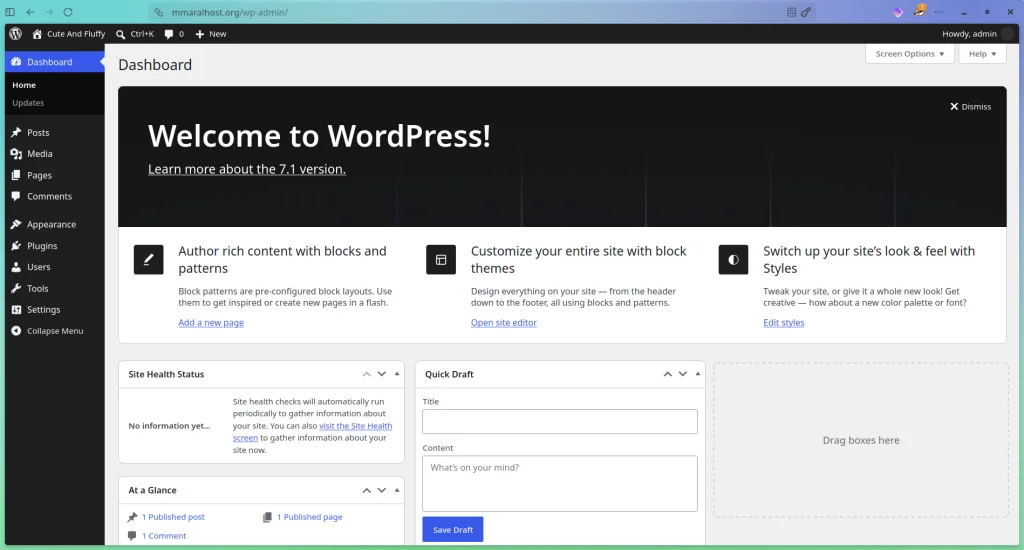Click the half-circle Styles icon
Image resolution: width=1024 pixels, height=550 pixels.
[733, 259]
